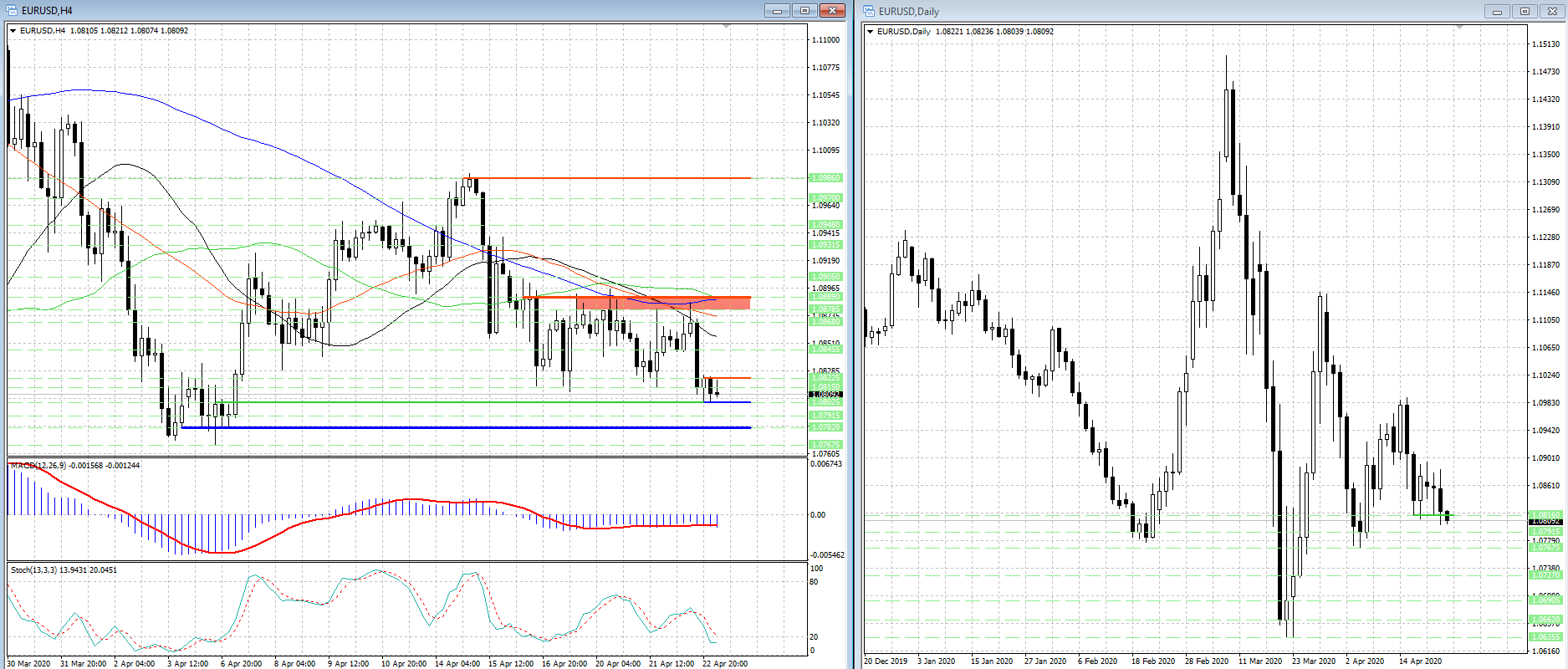Screen dimensions: 1568x669
Task: Click the MACD(12,26,9) indicator label
Action: (x=38, y=465)
